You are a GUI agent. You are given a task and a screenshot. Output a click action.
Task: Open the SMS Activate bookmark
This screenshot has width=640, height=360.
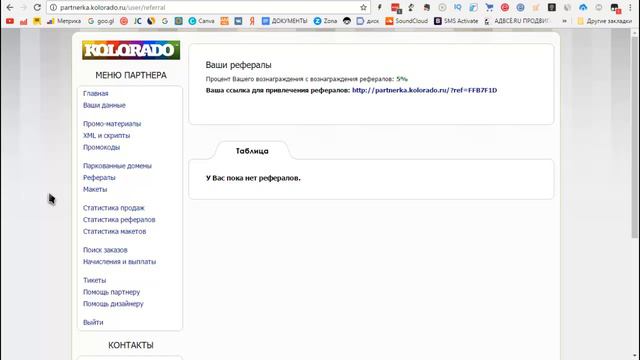[x=456, y=21]
